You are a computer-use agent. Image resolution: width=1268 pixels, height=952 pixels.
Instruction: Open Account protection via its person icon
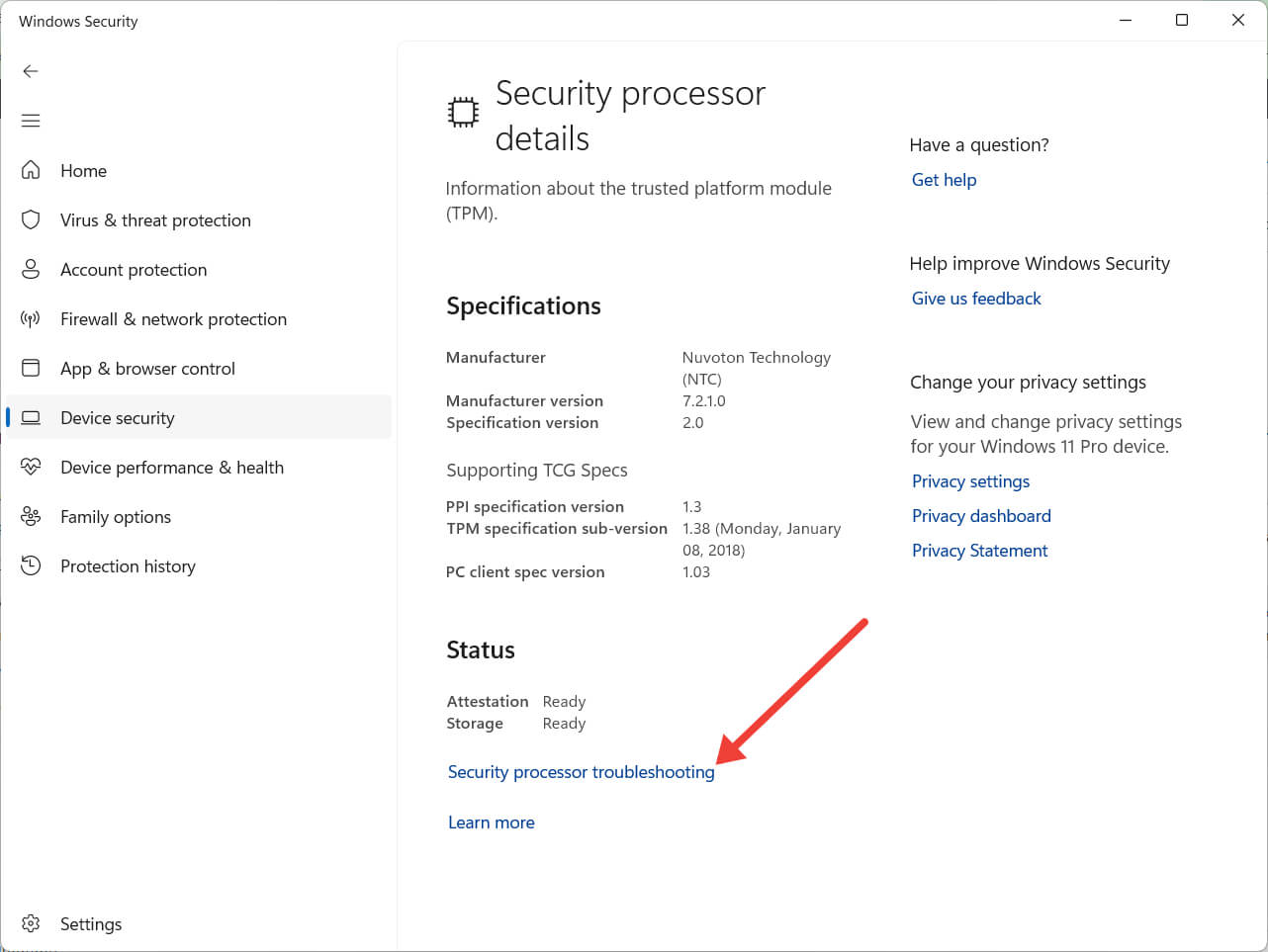coord(31,269)
